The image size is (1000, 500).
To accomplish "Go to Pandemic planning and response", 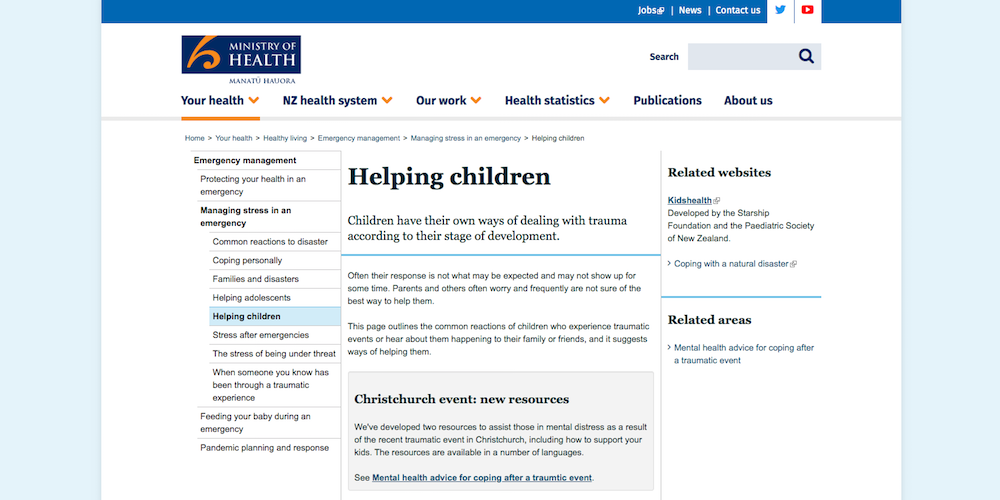I will click(x=264, y=448).
